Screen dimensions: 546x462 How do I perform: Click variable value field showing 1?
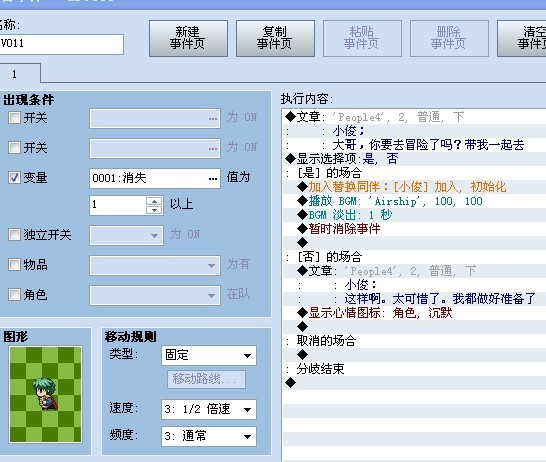tap(118, 205)
